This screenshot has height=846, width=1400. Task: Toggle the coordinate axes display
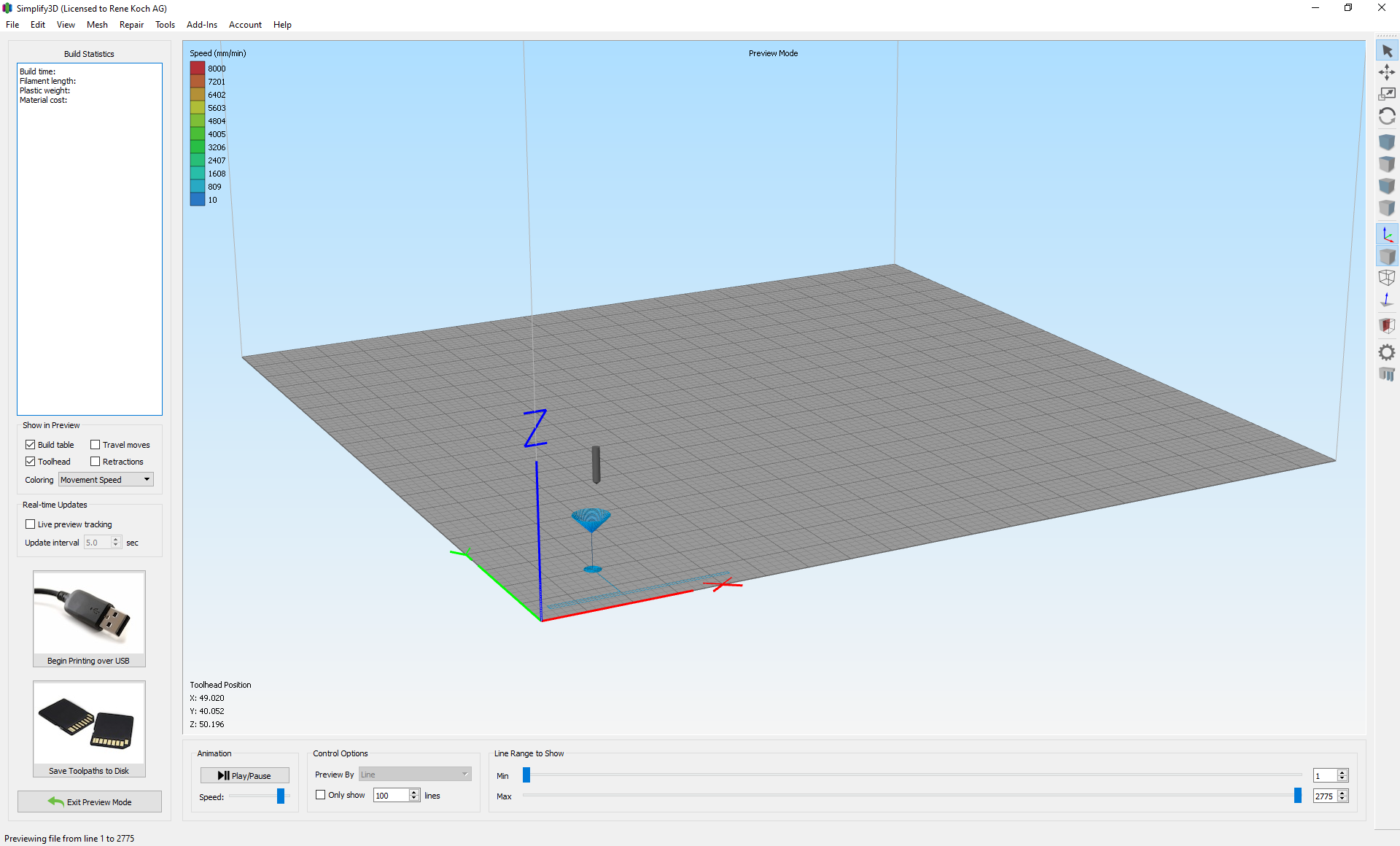1387,234
